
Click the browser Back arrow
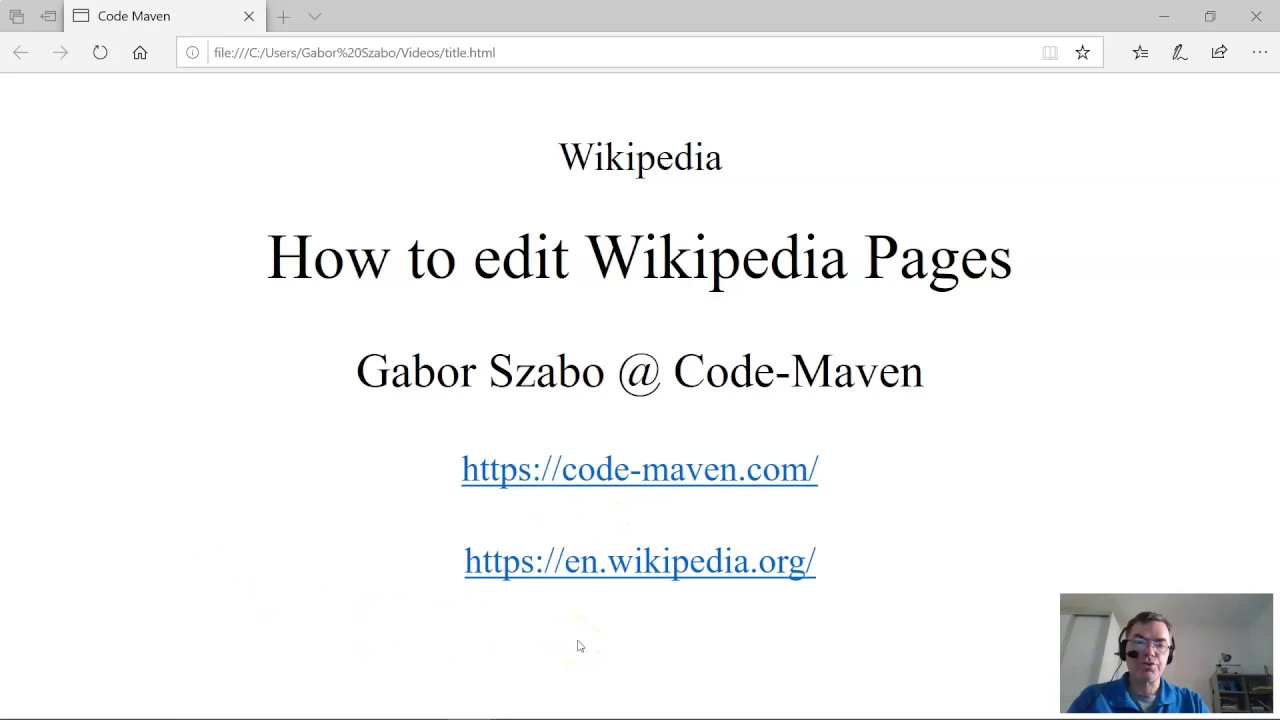pos(20,52)
